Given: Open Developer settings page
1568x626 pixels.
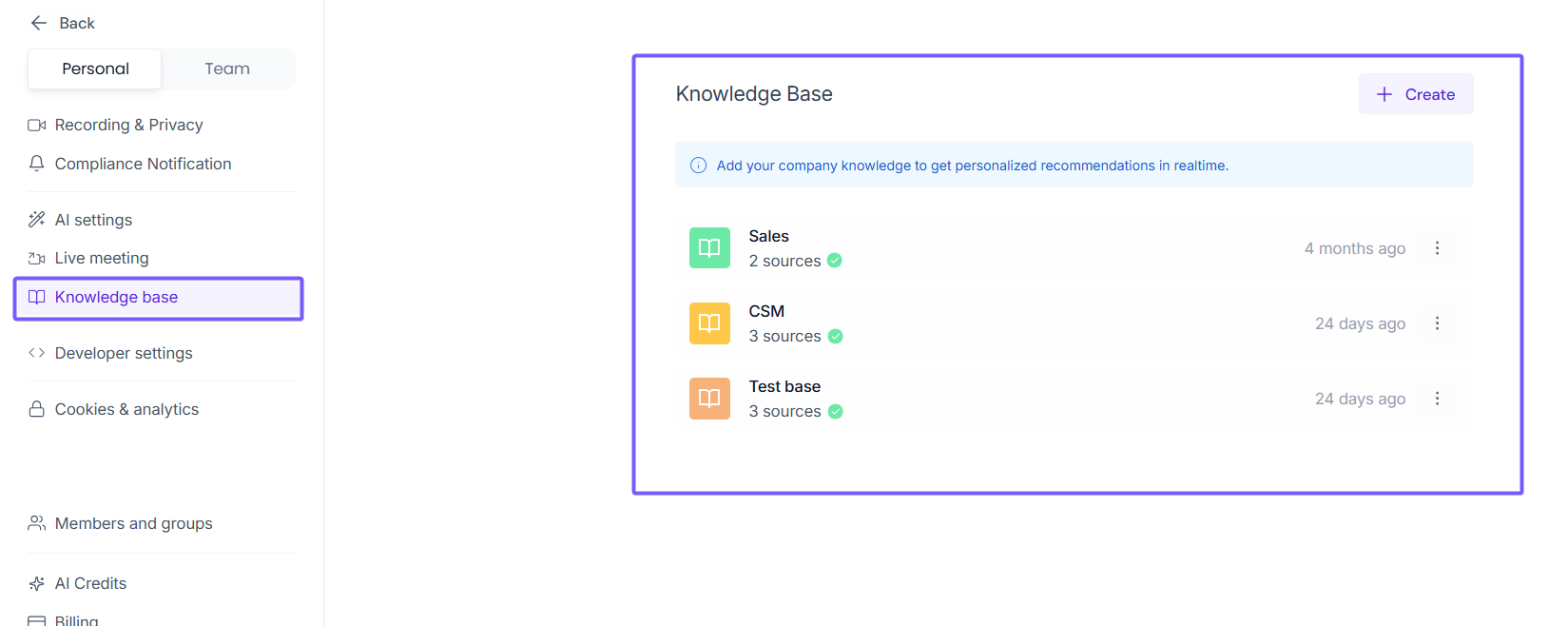Looking at the screenshot, I should [x=124, y=353].
